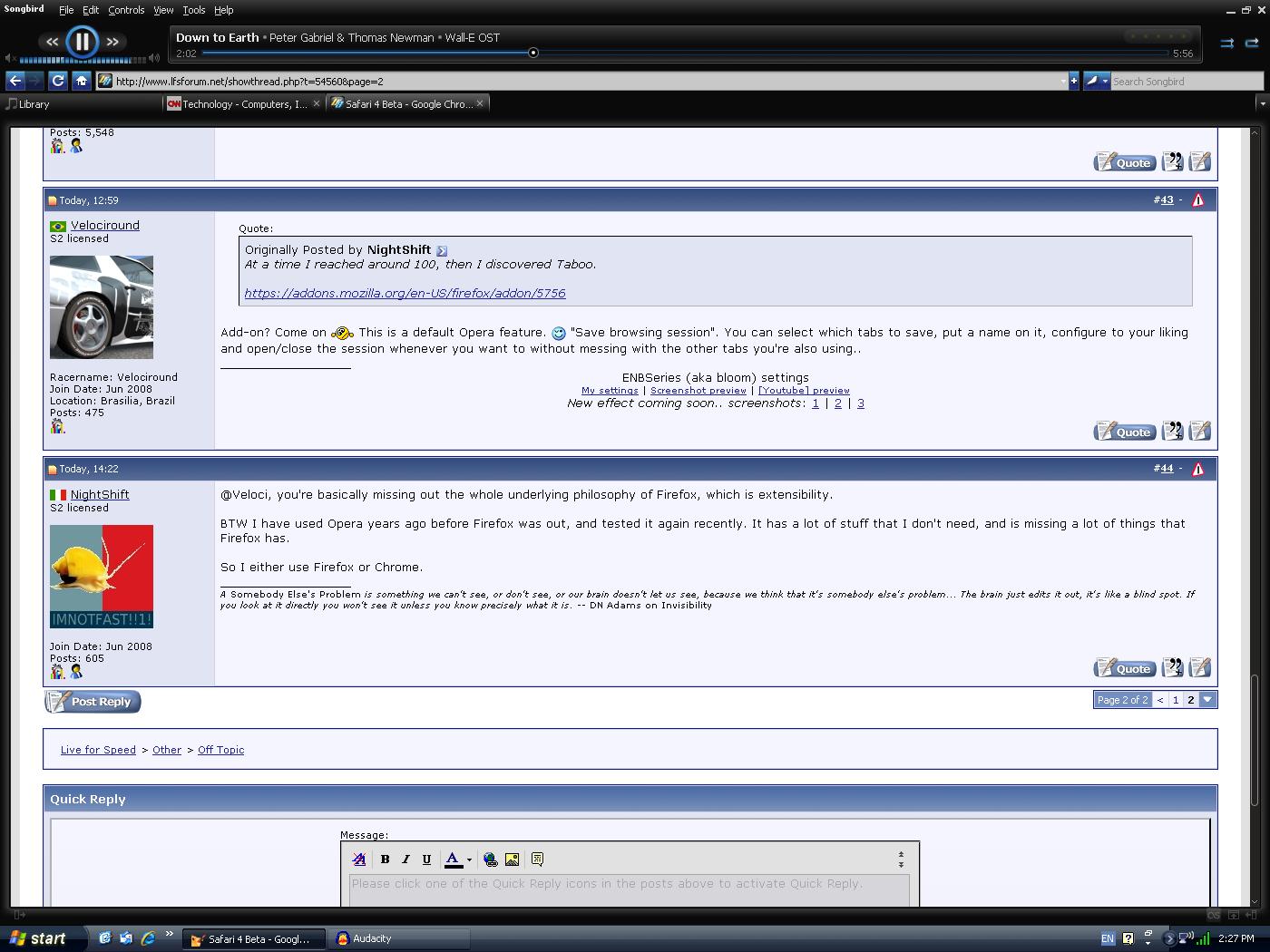The height and width of the screenshot is (952, 1270).
Task: Open the Tools menu
Action: coord(194,10)
